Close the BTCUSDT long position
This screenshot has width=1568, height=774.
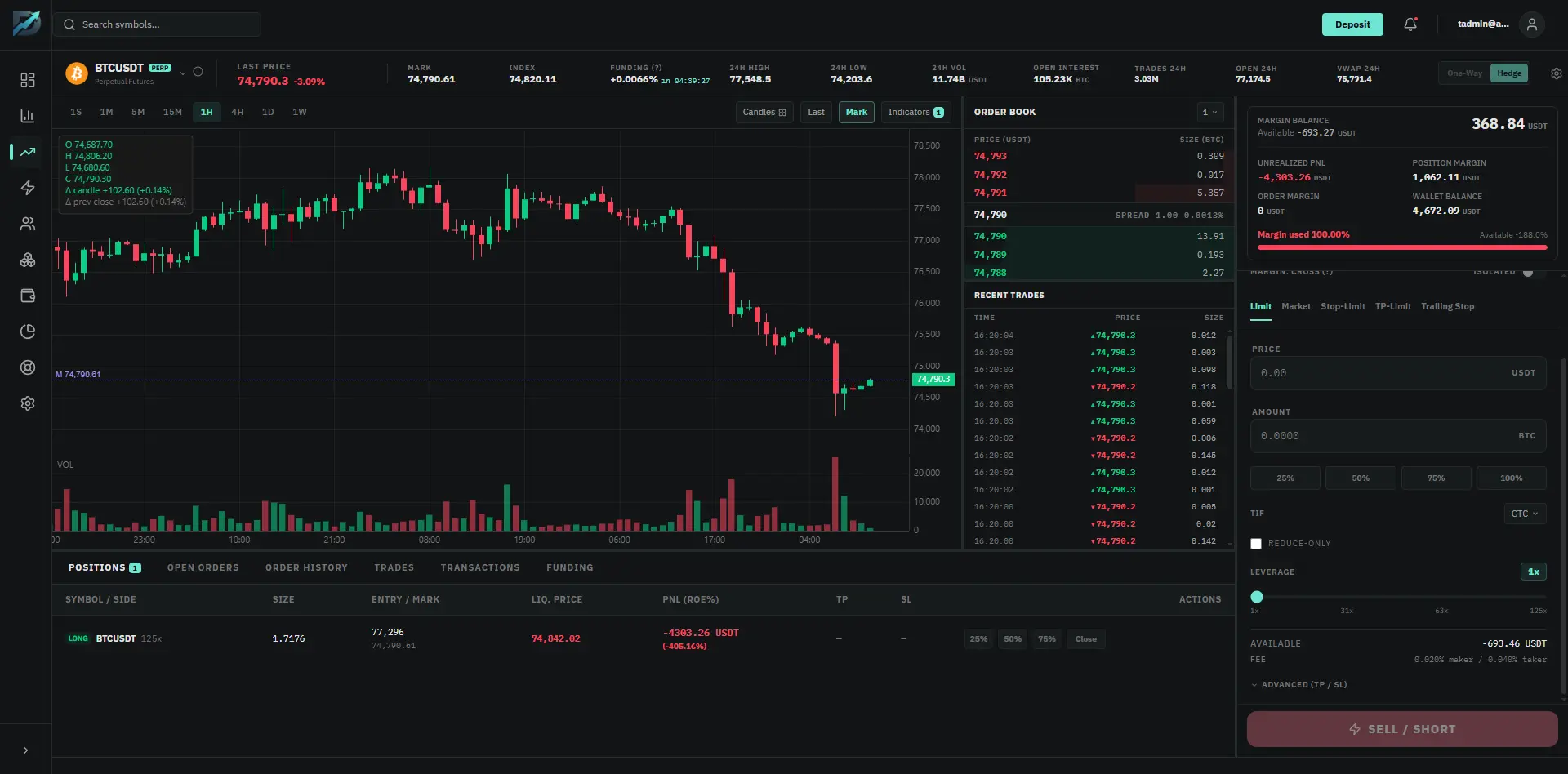(1086, 639)
